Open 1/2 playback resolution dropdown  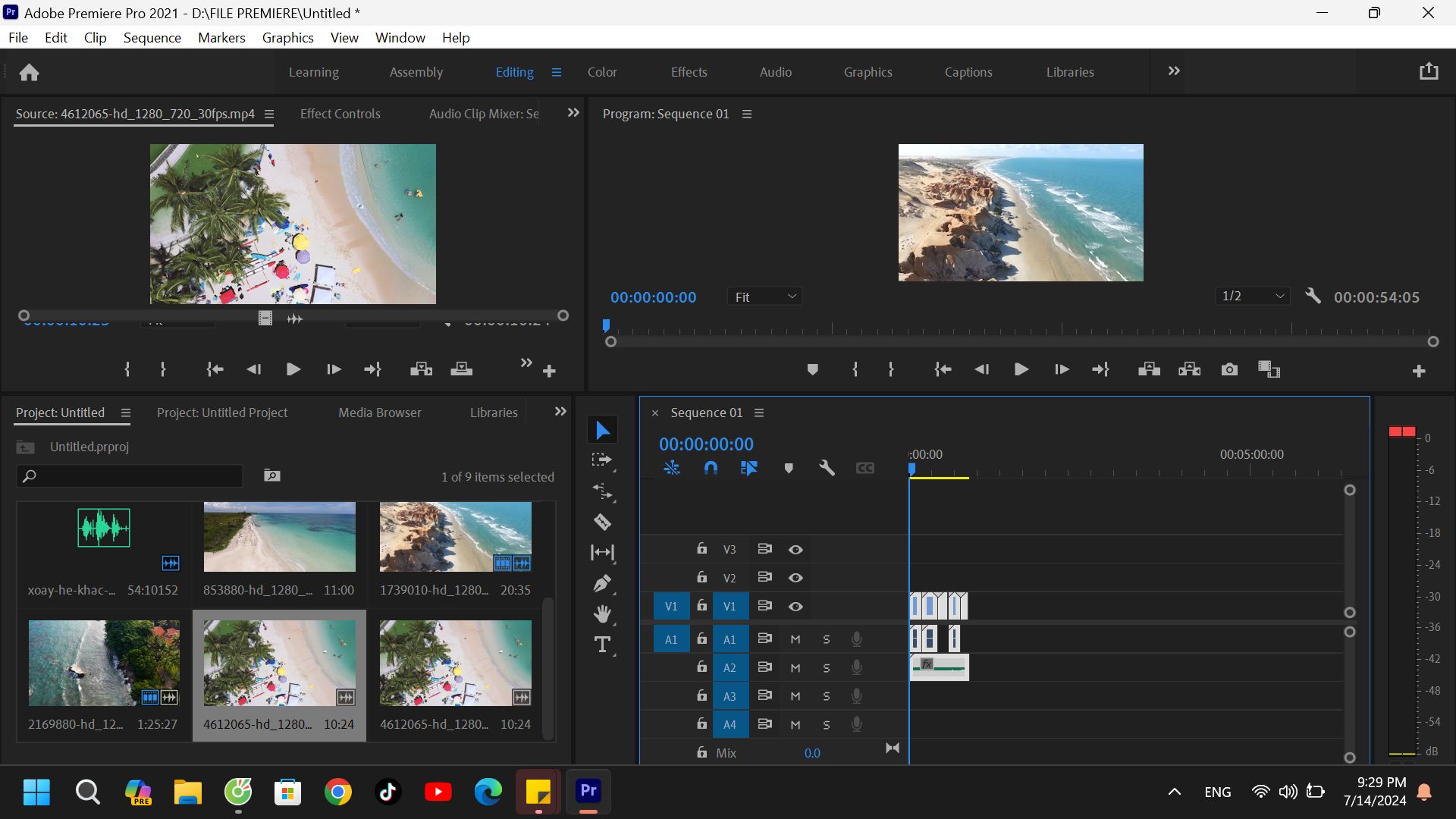tap(1253, 297)
